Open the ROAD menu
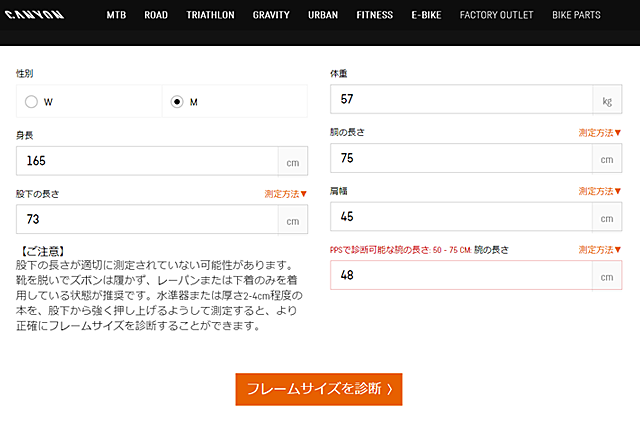The width and height of the screenshot is (640, 439). pyautogui.click(x=155, y=16)
